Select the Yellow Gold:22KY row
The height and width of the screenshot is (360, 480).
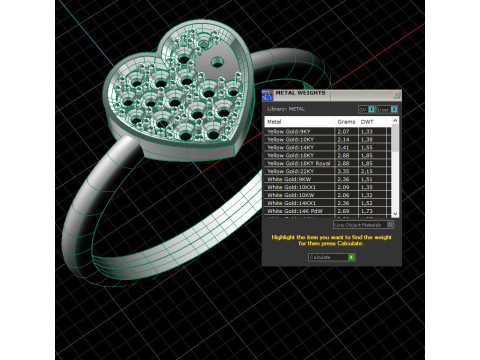[328, 171]
